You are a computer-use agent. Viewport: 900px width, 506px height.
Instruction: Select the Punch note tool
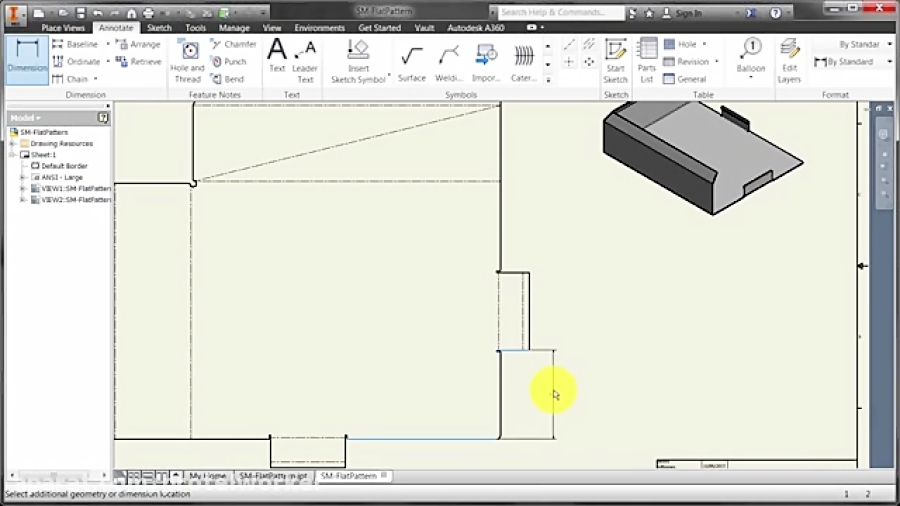click(x=228, y=61)
